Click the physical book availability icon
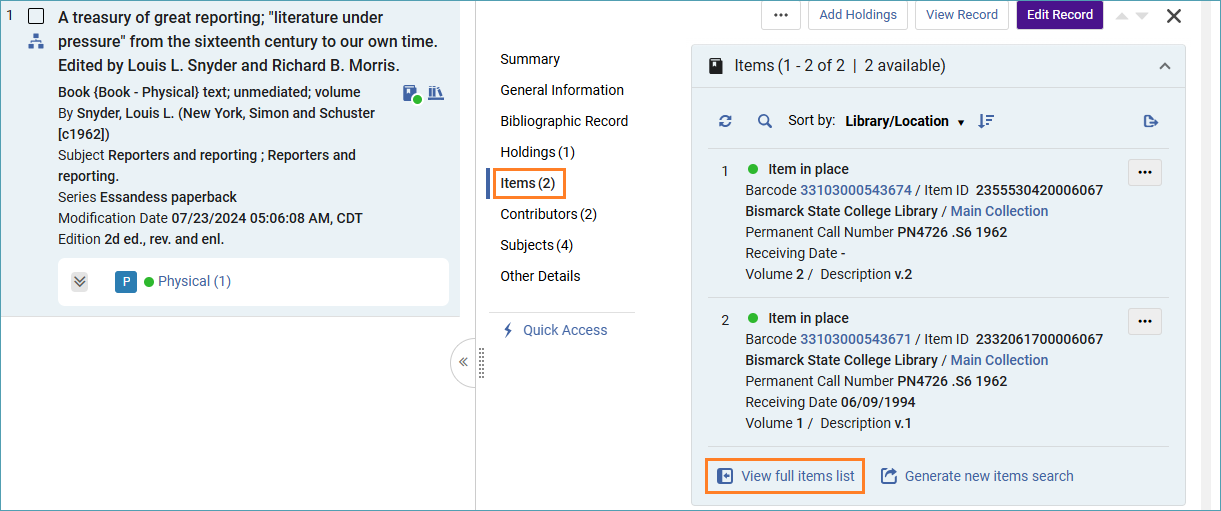 pyautogui.click(x=412, y=93)
